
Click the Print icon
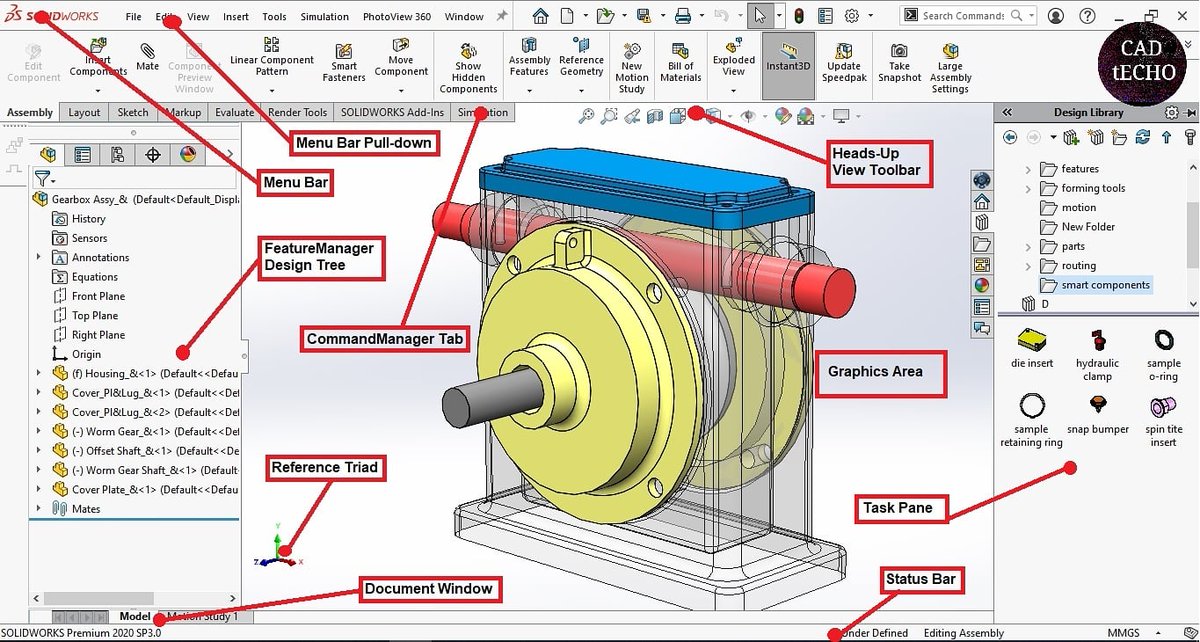coord(682,16)
